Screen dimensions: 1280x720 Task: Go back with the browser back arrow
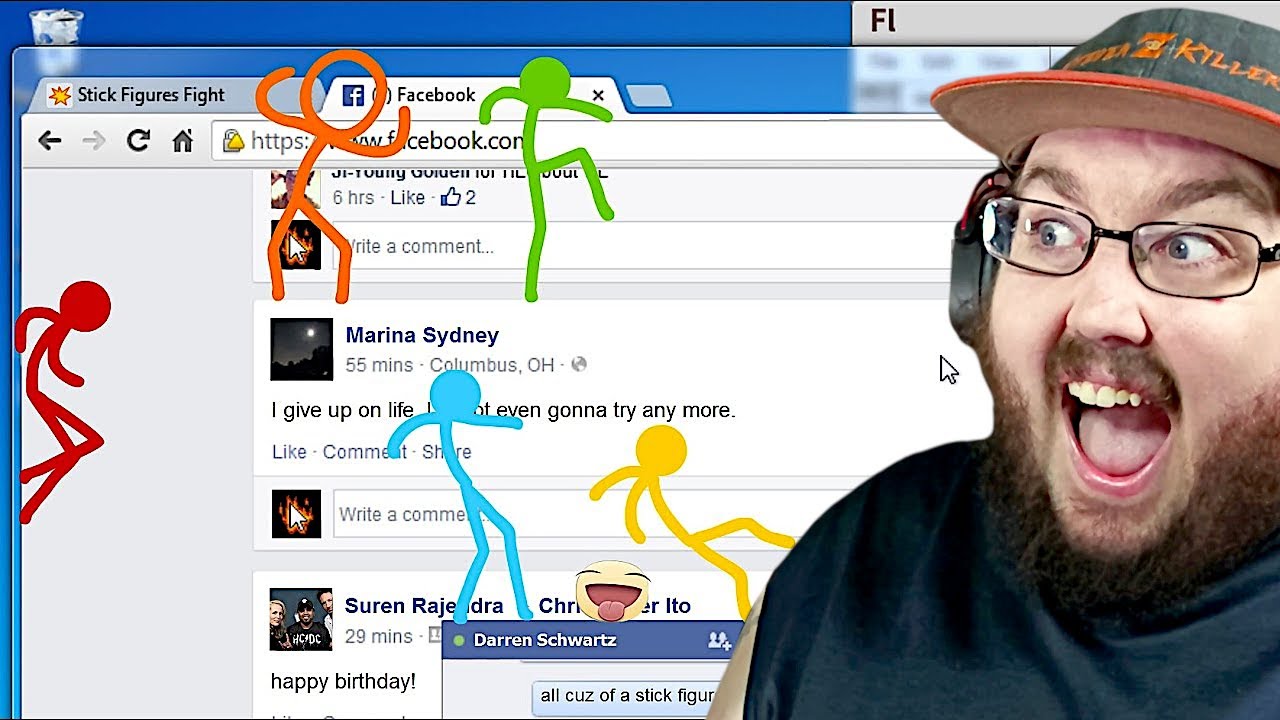[x=49, y=141]
